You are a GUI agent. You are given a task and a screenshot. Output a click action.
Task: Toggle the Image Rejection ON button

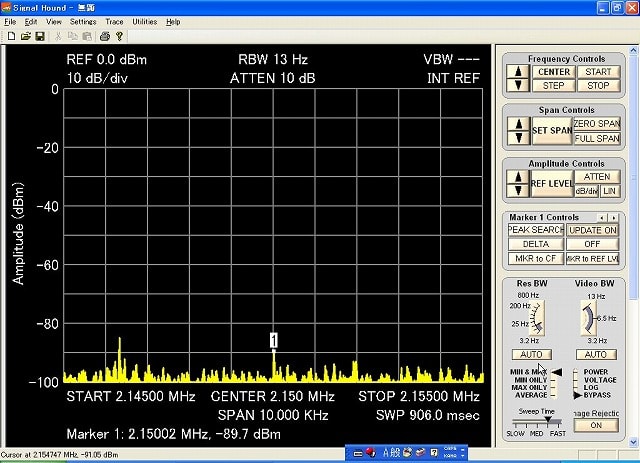coord(596,425)
